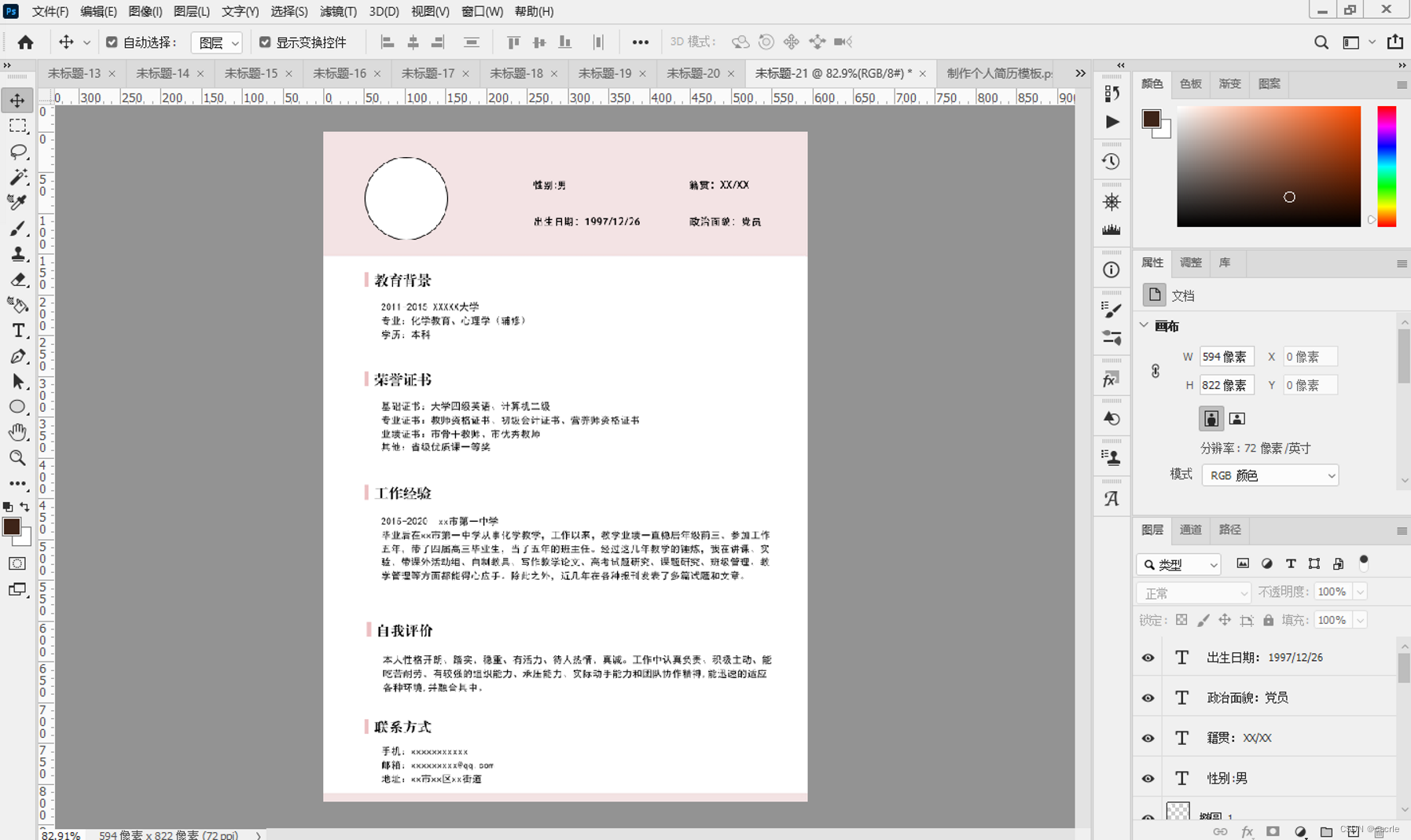1411x840 pixels.
Task: Open the 正常 blend mode dropdown
Action: [1193, 592]
